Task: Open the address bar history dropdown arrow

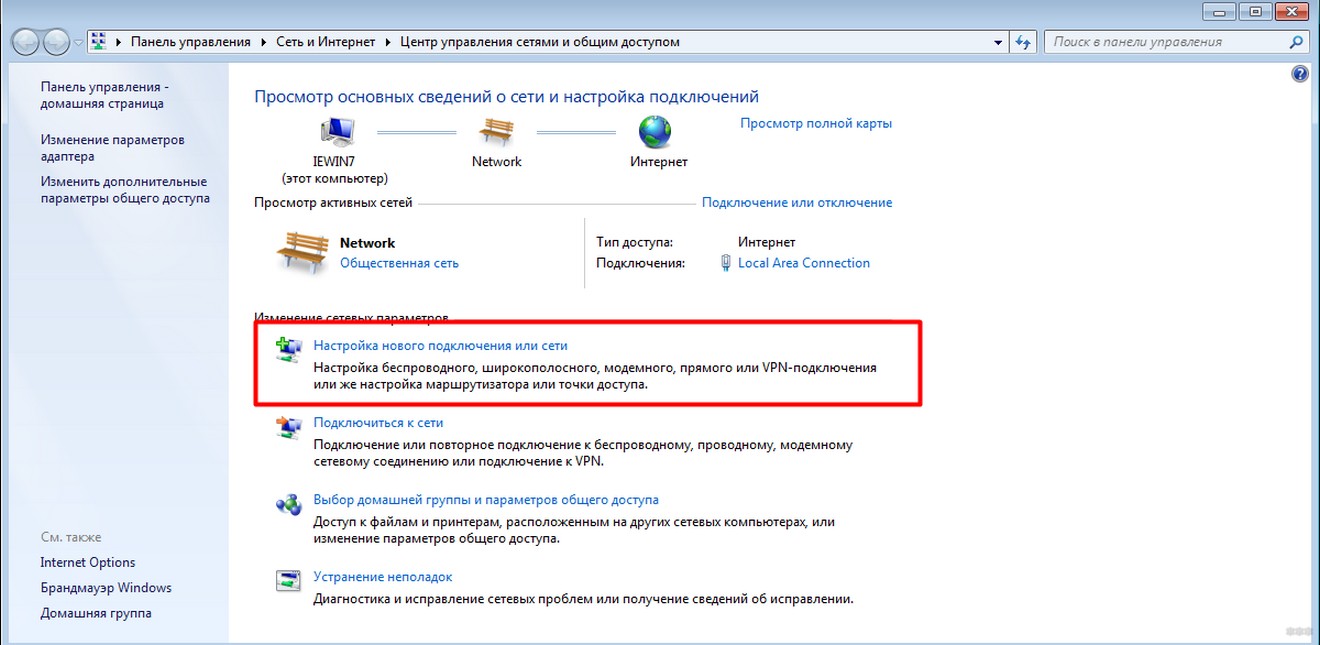Action: (x=999, y=42)
